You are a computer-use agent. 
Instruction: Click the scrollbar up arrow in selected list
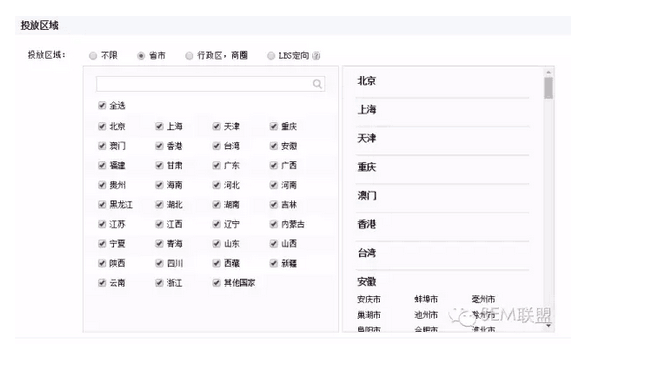[548, 72]
